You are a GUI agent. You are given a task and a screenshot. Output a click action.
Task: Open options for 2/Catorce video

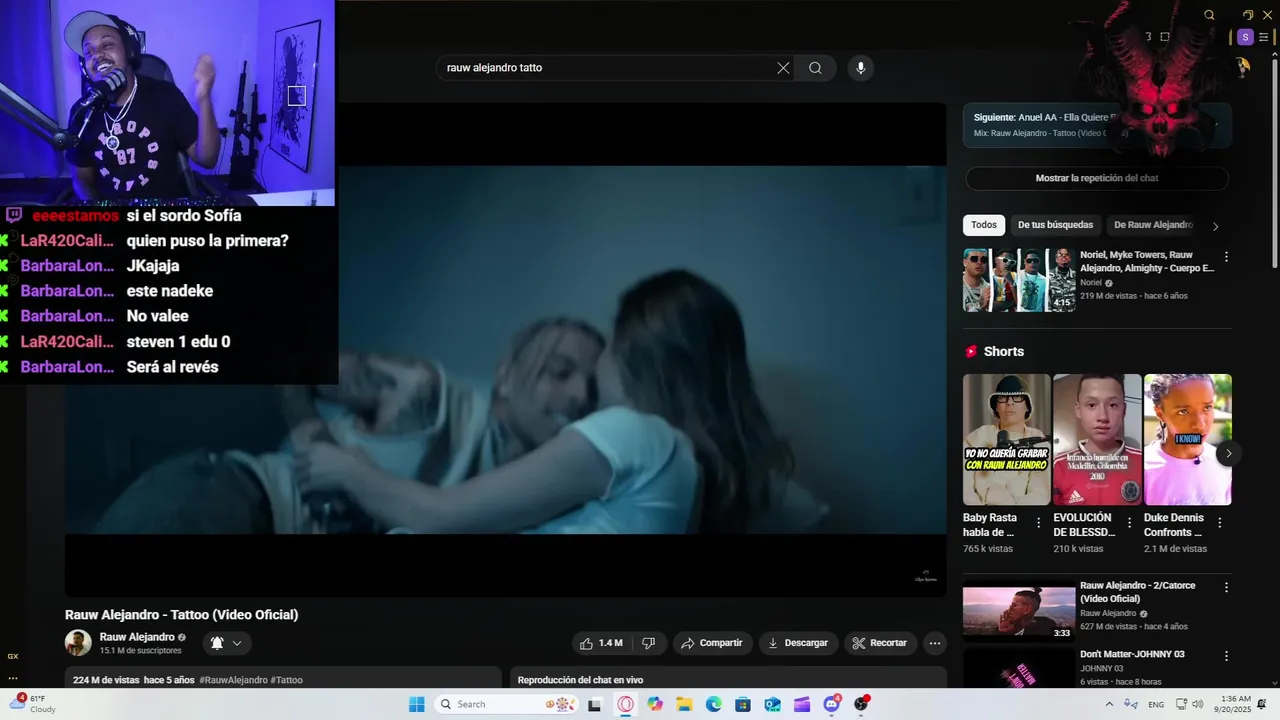(1226, 588)
